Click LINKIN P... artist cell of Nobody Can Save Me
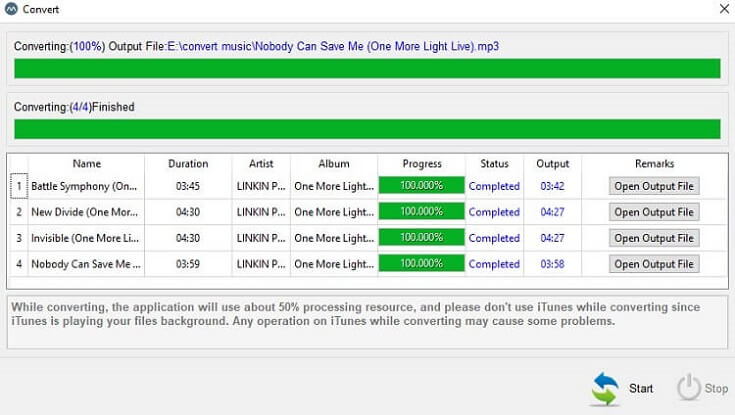The image size is (735, 415). click(261, 264)
